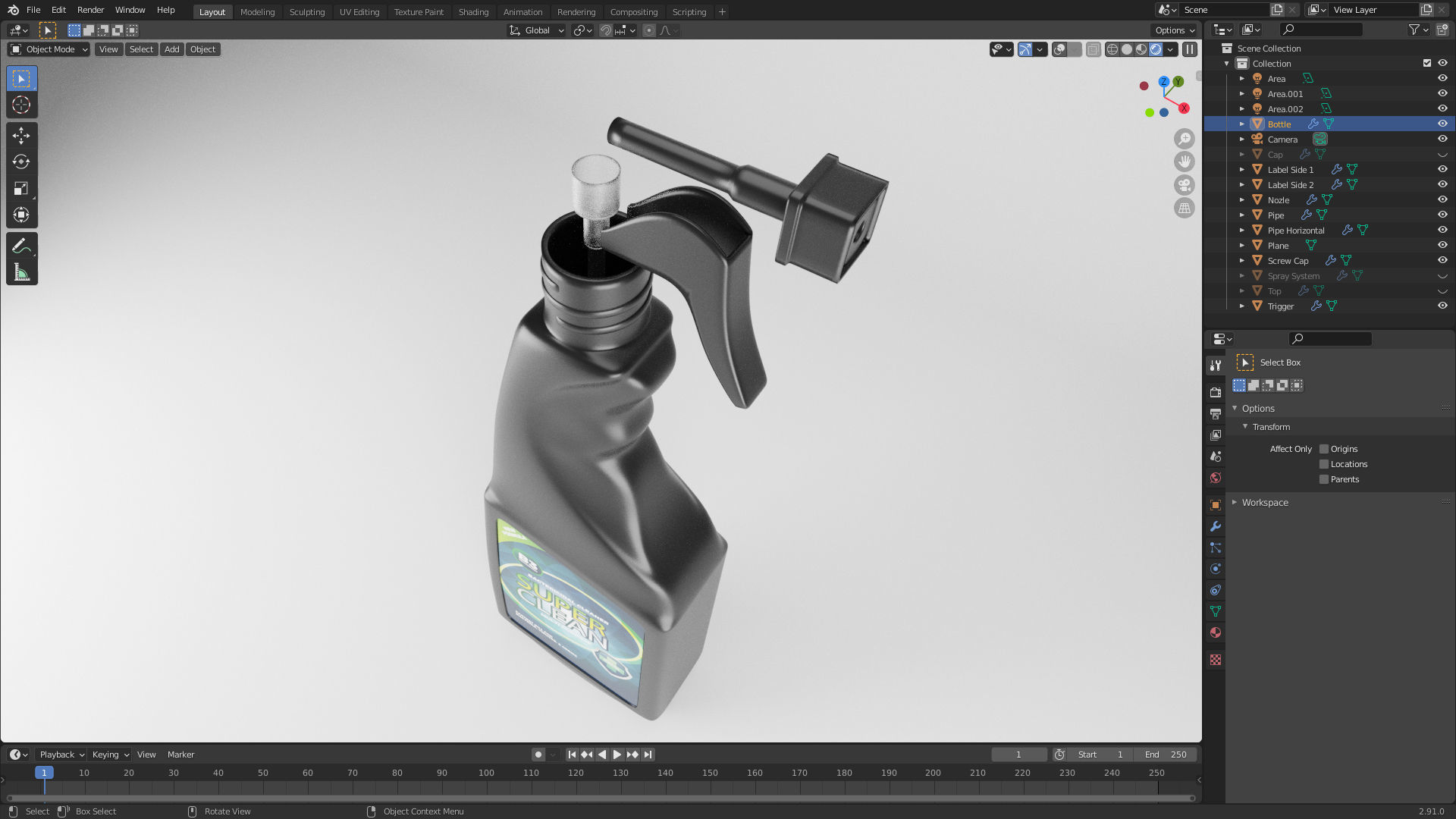Enable Affect Only Locations checkbox
This screenshot has height=819, width=1456.
click(x=1324, y=464)
